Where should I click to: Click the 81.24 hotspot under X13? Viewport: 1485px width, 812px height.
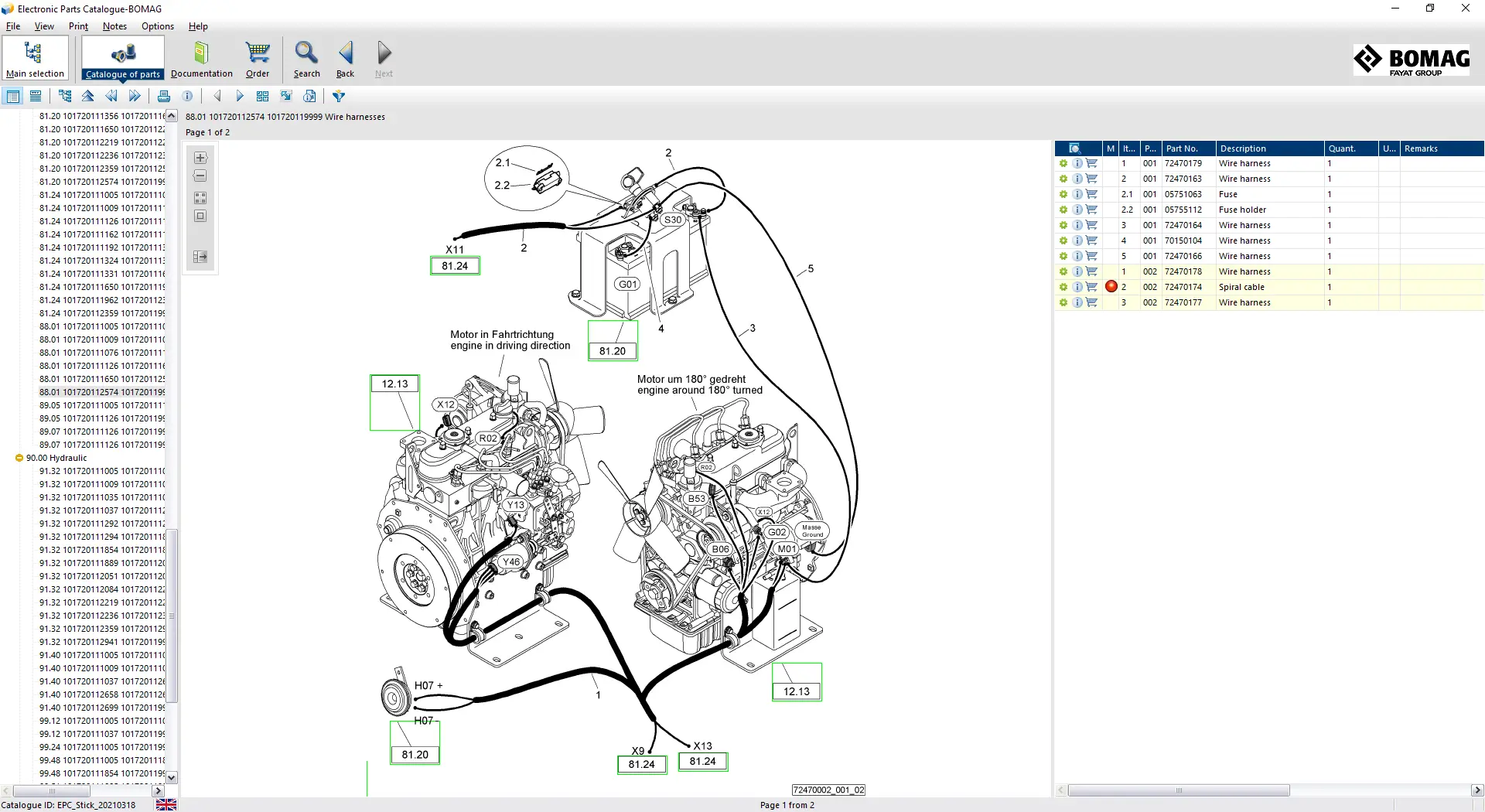tap(702, 762)
